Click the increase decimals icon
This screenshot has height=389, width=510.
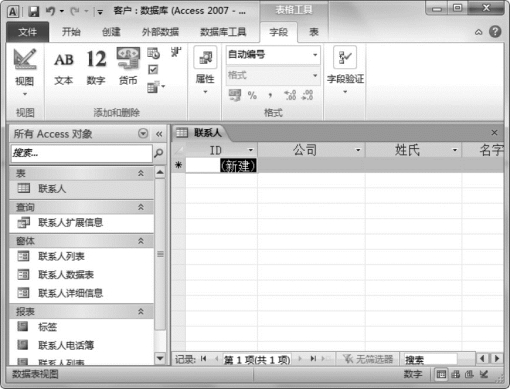click(290, 95)
